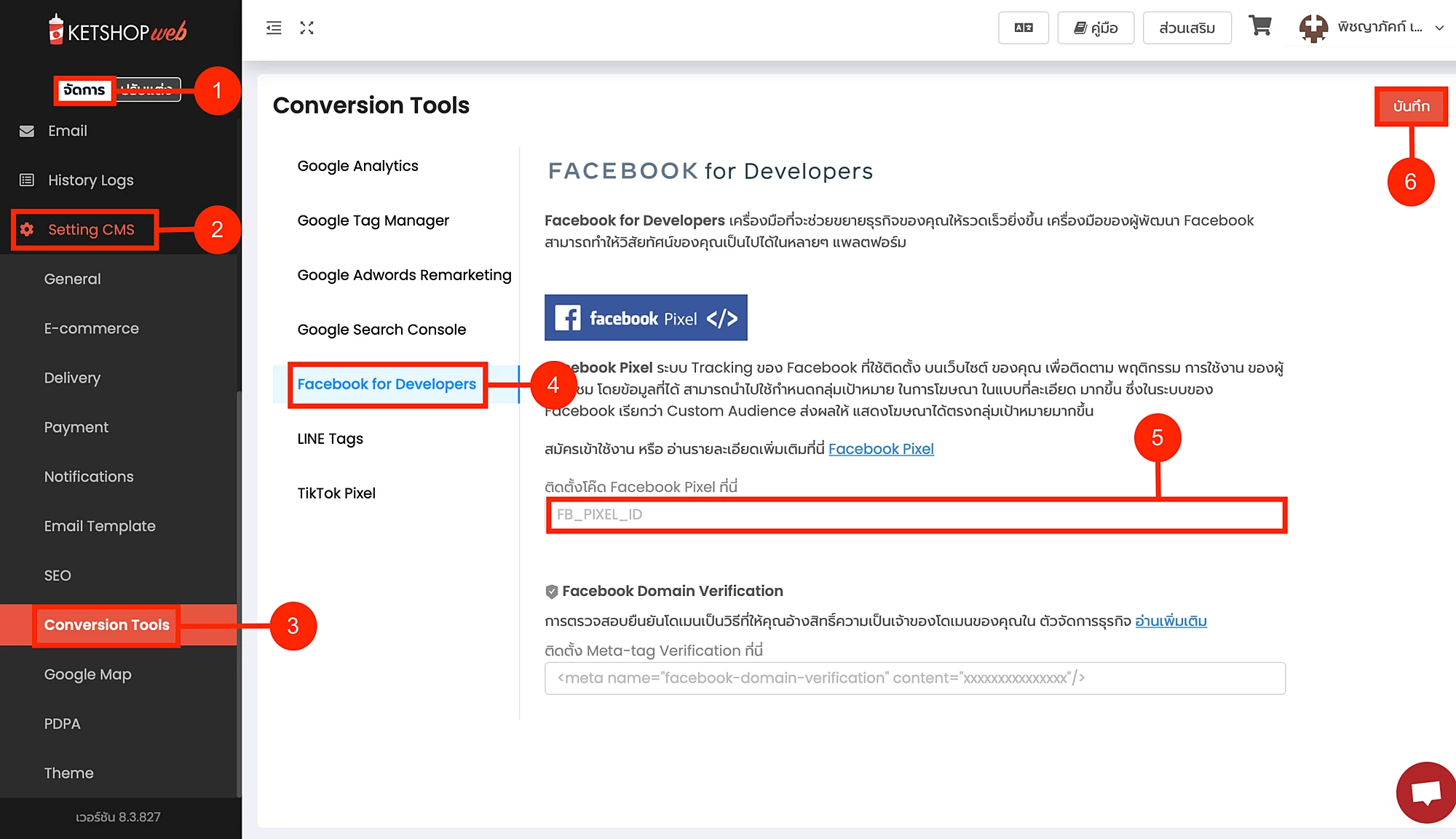Image resolution: width=1456 pixels, height=839 pixels.
Task: Open the Payment settings submenu
Action: click(x=76, y=427)
